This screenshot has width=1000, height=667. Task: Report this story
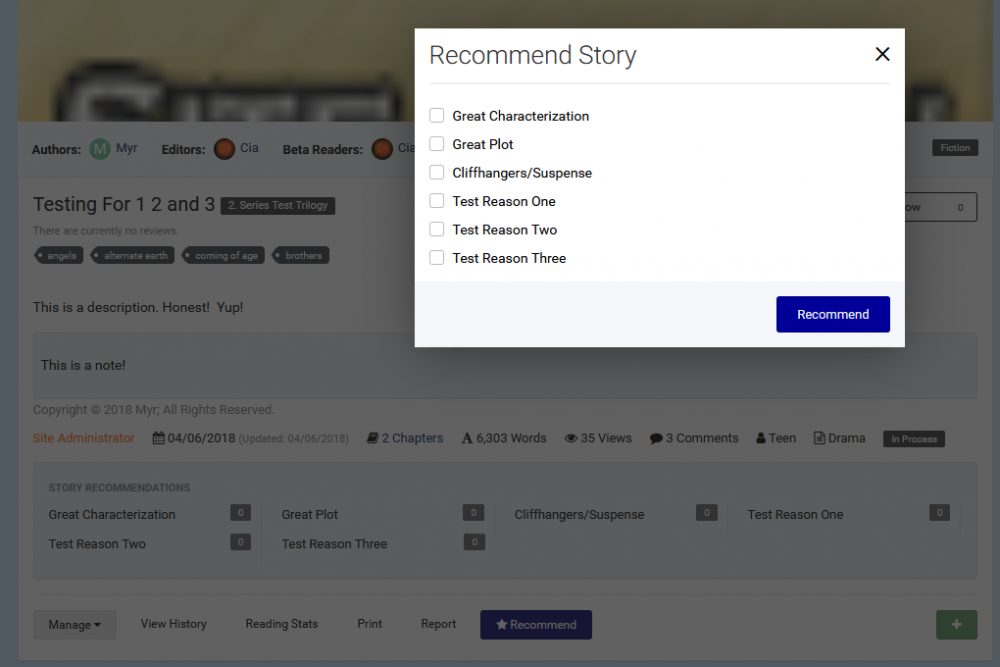[438, 624]
